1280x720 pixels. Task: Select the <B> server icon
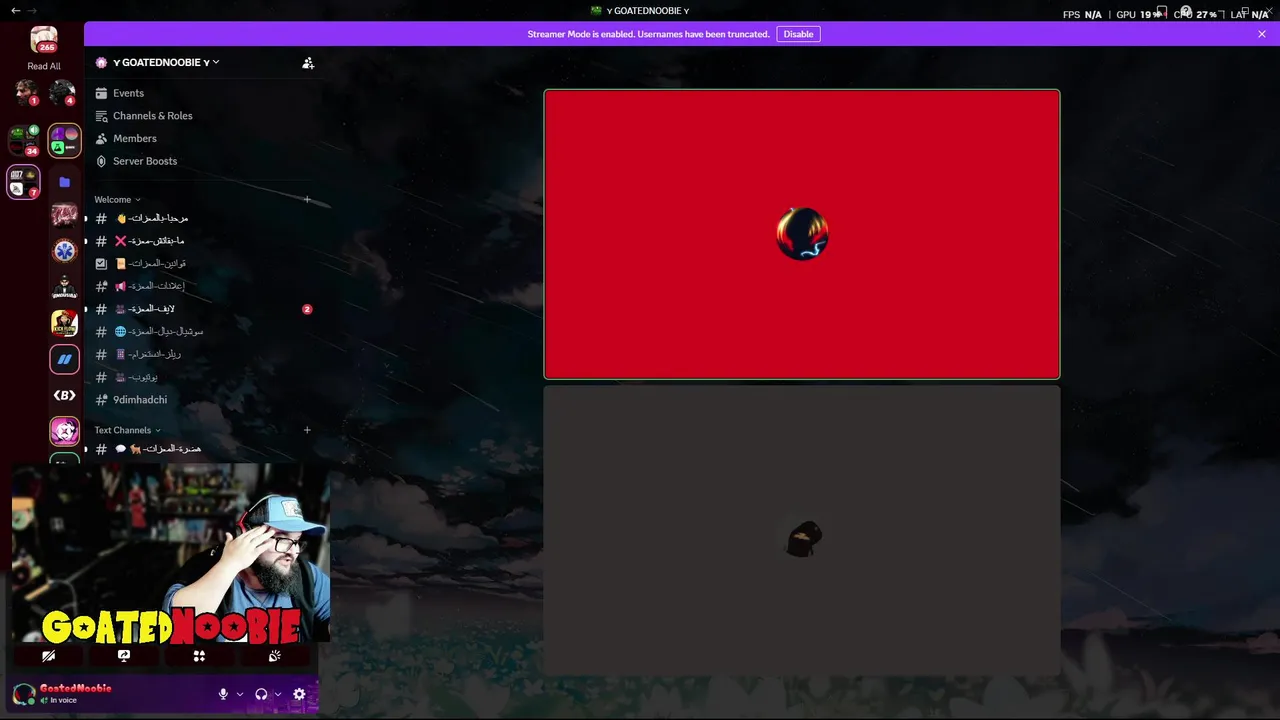[65, 395]
